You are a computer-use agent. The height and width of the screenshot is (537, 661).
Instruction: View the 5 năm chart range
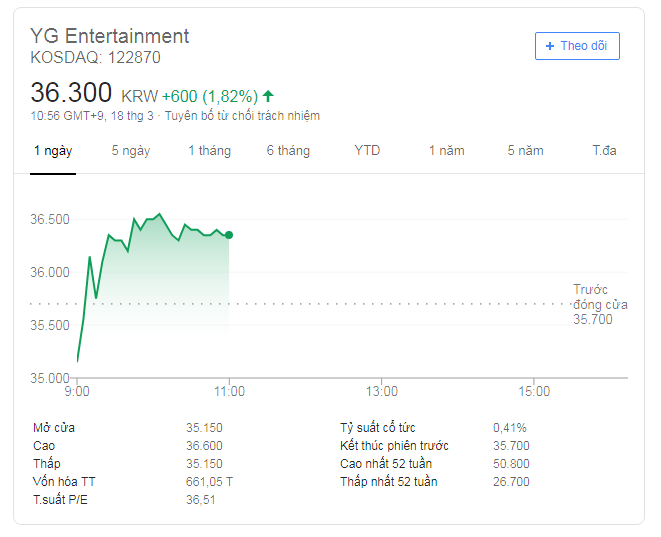coord(525,151)
